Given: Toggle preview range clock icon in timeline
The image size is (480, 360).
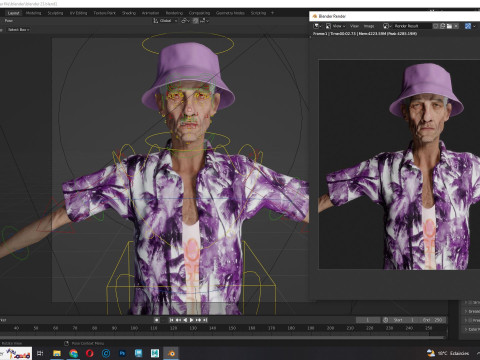Looking at the screenshot, I should click(386, 320).
